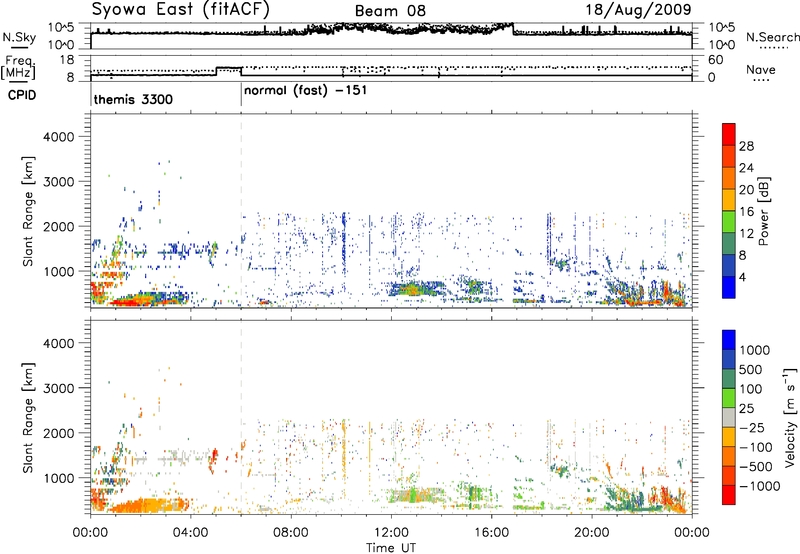This screenshot has width=800, height=554.
Task: Click the date '18/Aug/2009'
Action: [638, 10]
